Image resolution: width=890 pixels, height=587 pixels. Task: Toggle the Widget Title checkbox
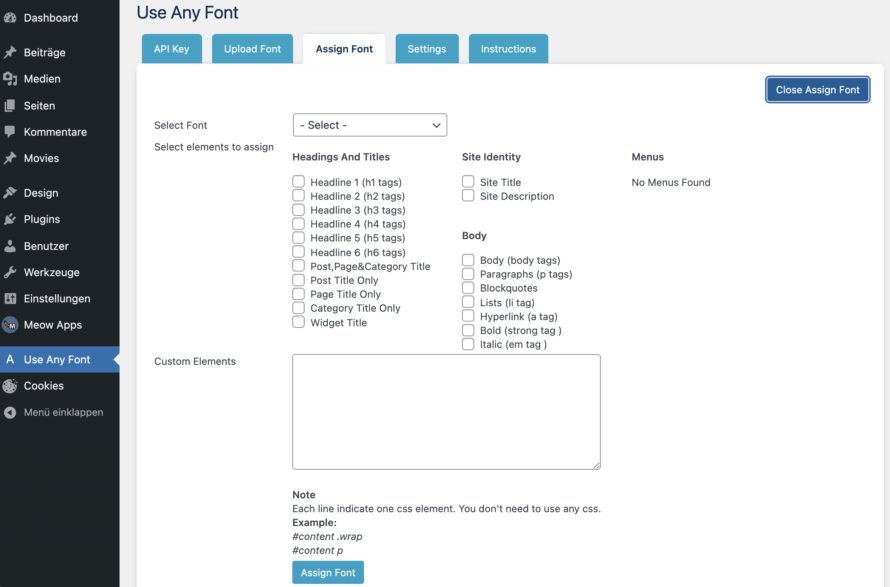[x=299, y=322]
